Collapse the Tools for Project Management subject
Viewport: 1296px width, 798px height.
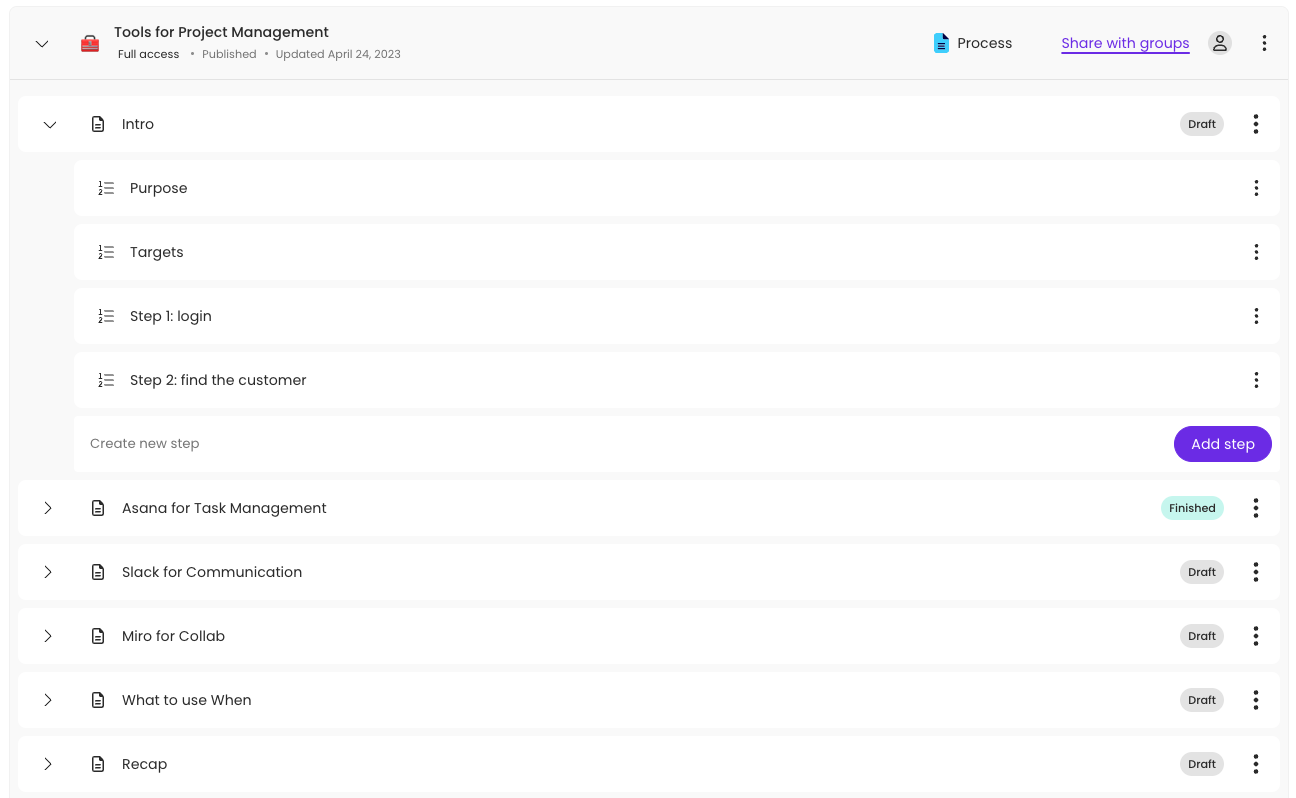tap(42, 44)
